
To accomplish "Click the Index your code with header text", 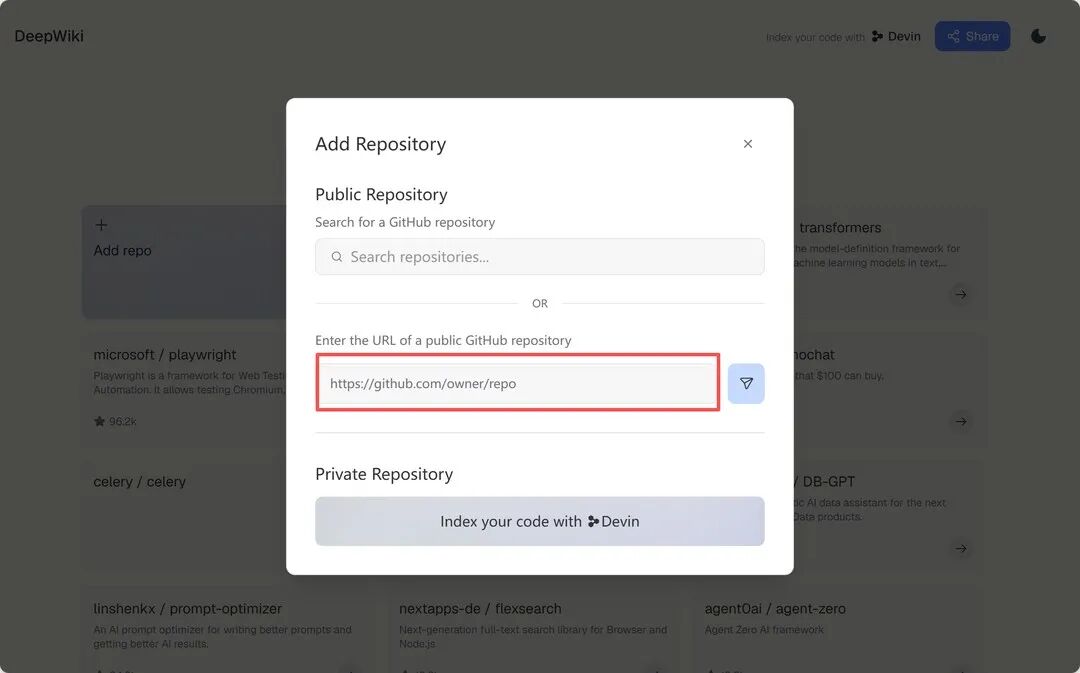I will point(815,37).
